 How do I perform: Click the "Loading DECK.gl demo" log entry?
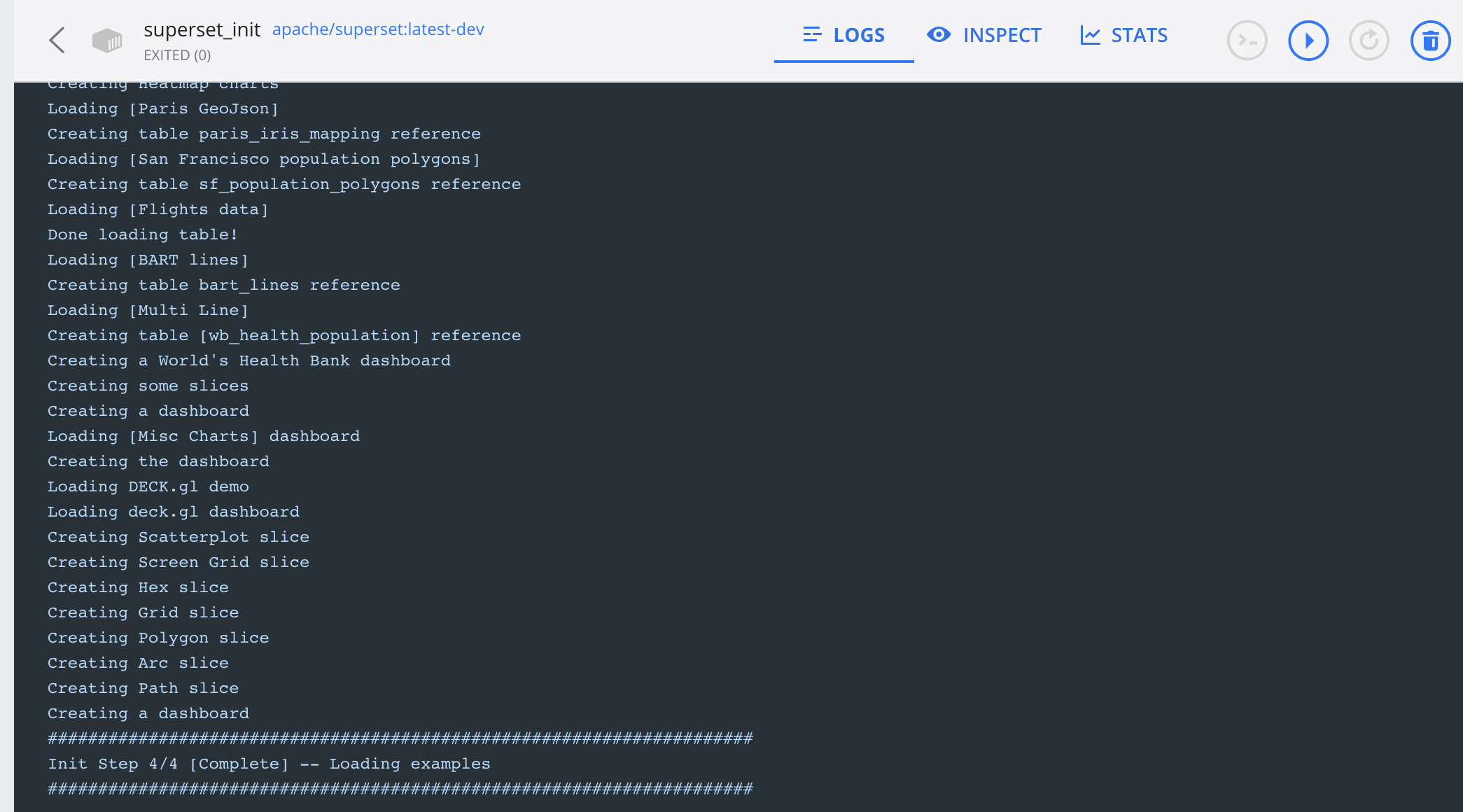tap(148, 486)
